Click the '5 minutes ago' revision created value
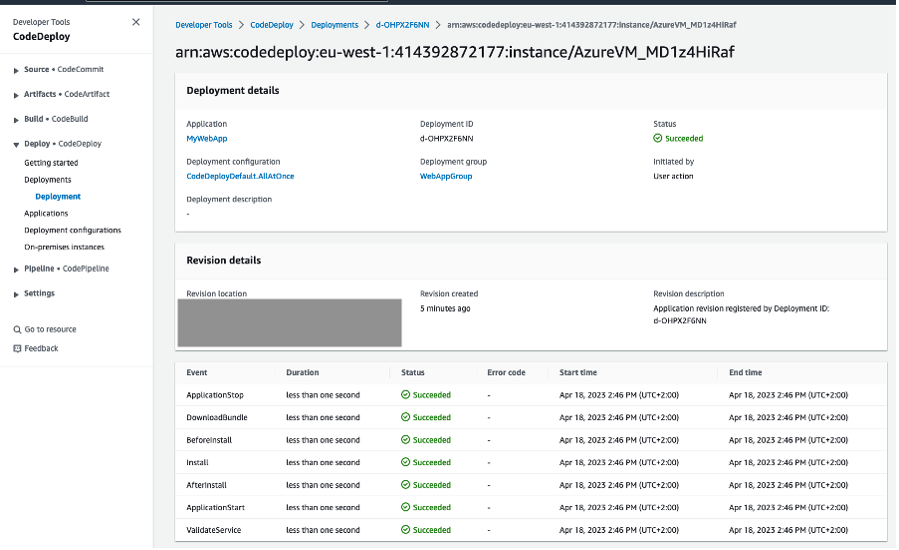The height and width of the screenshot is (550, 899). (445, 309)
